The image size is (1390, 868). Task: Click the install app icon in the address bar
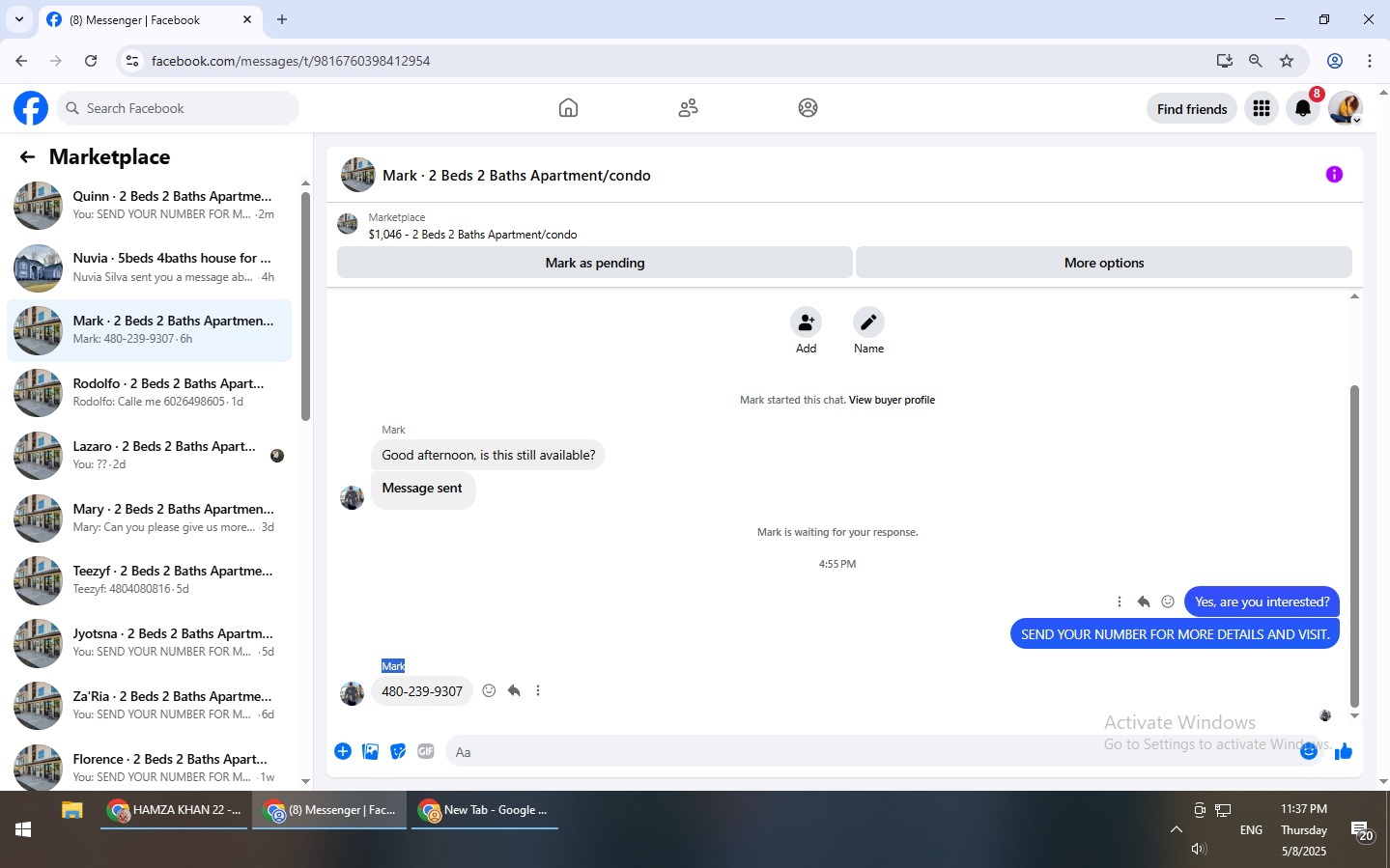[1225, 61]
